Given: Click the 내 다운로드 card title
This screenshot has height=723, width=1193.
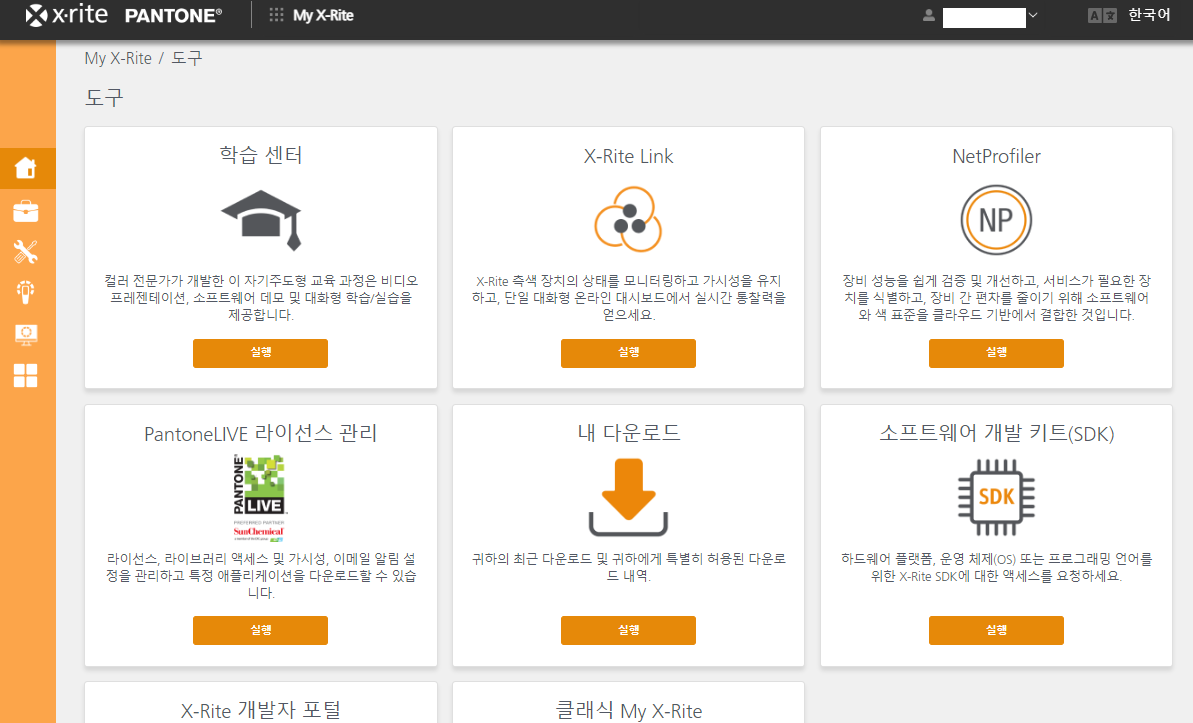Looking at the screenshot, I should click(628, 433).
